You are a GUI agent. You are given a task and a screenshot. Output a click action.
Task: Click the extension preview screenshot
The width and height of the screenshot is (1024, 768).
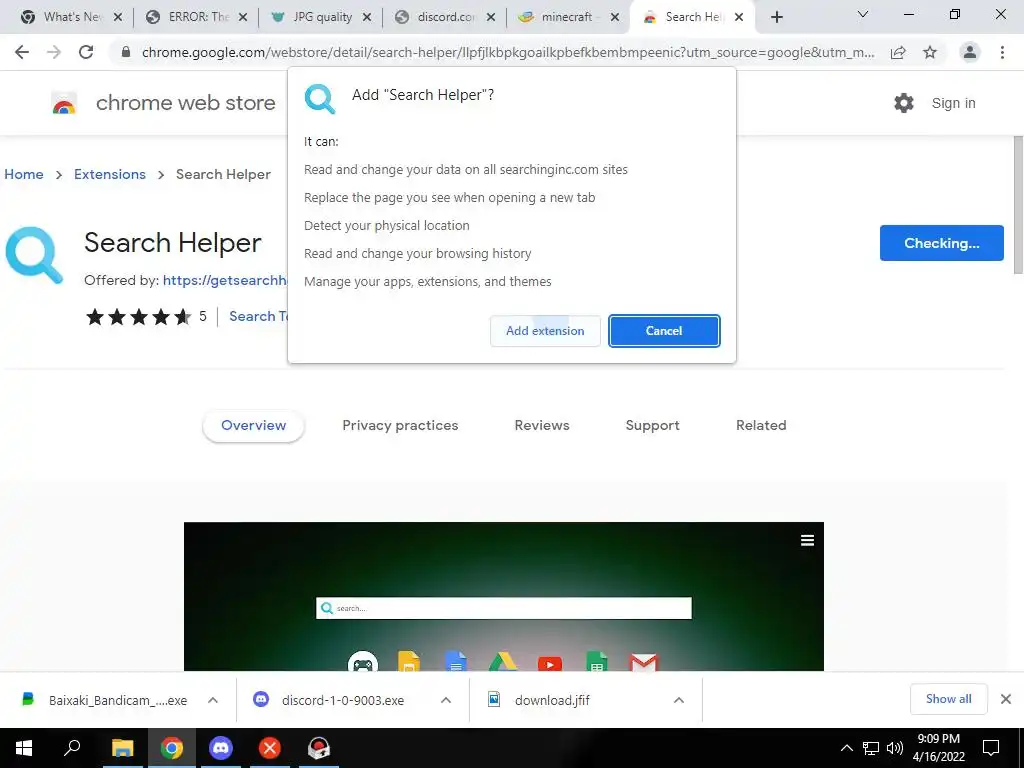click(x=504, y=596)
